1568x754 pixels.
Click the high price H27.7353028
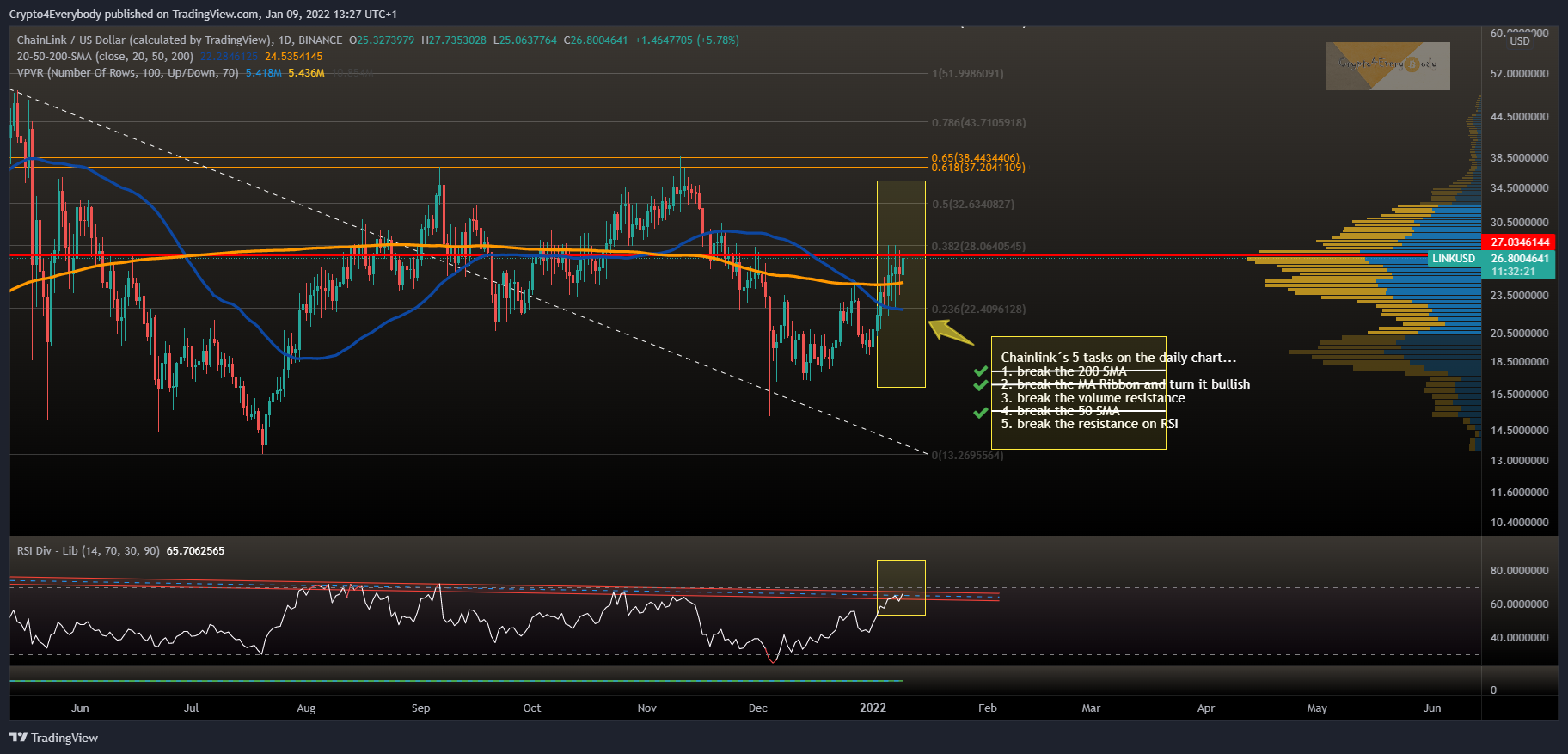click(x=454, y=40)
